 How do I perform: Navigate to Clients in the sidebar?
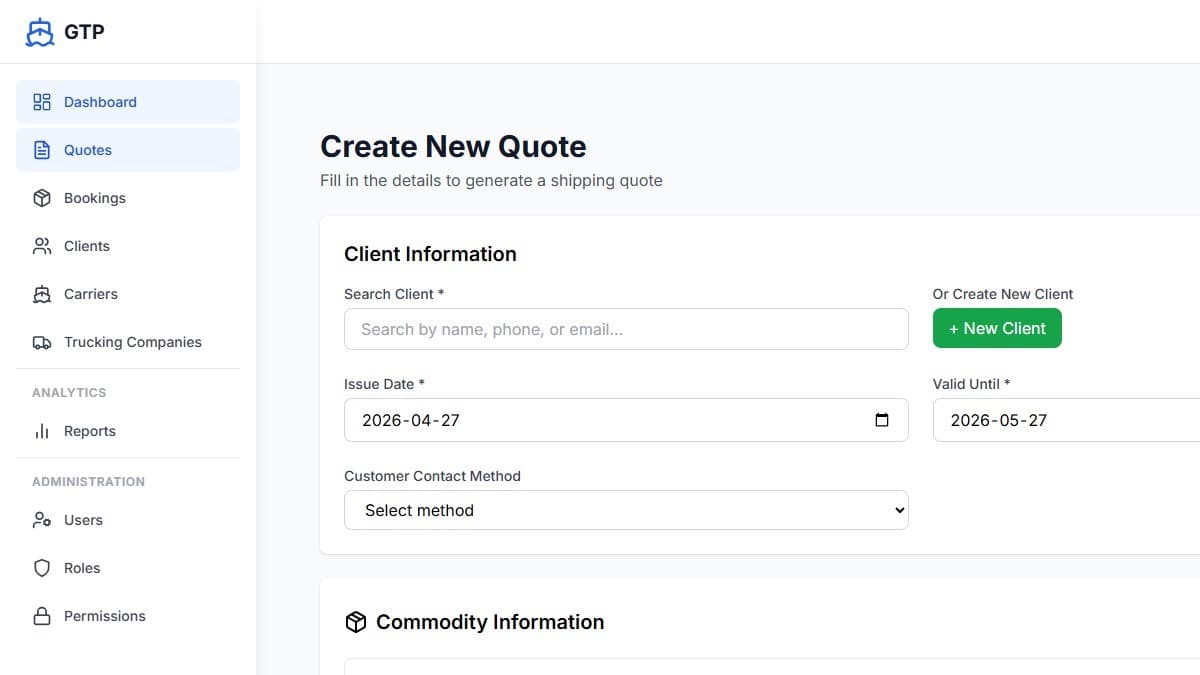128,246
